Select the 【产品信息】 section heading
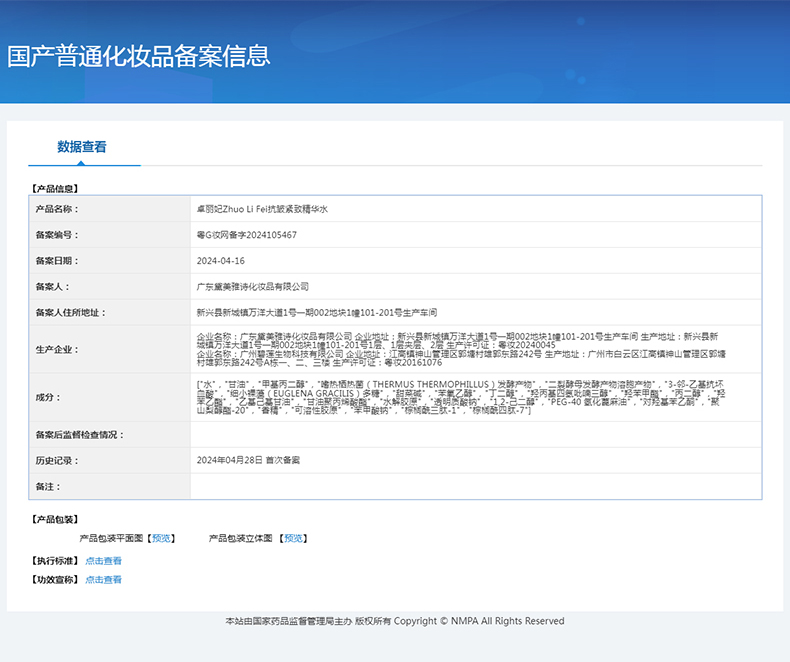The height and width of the screenshot is (662, 790). click(55, 188)
